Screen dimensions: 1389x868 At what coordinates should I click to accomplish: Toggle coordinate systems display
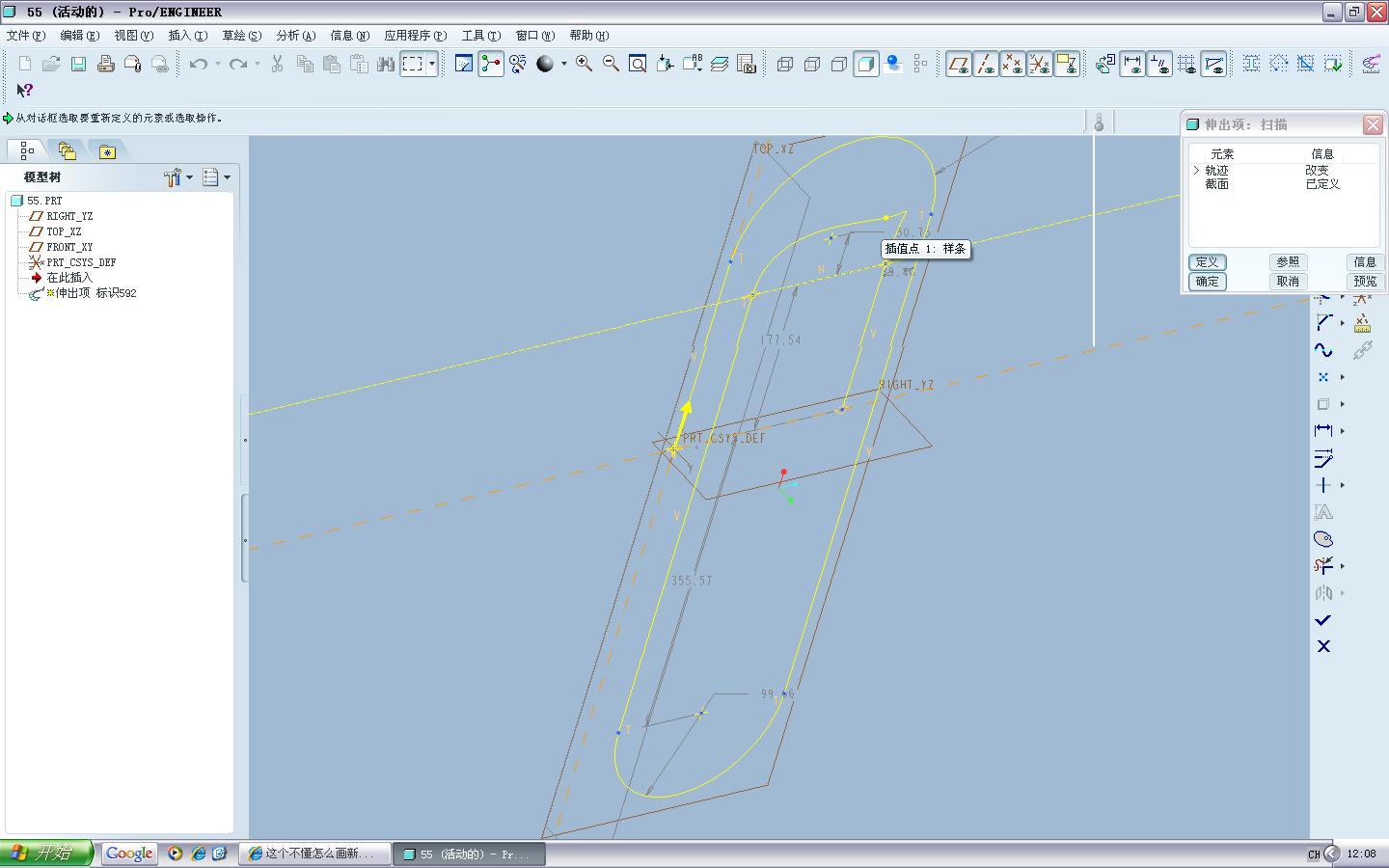tap(1040, 64)
